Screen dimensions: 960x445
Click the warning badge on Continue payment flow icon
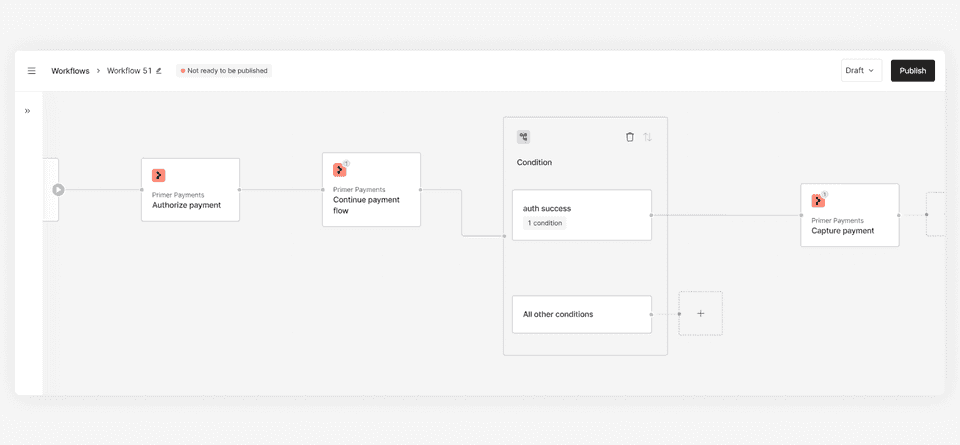(x=347, y=163)
